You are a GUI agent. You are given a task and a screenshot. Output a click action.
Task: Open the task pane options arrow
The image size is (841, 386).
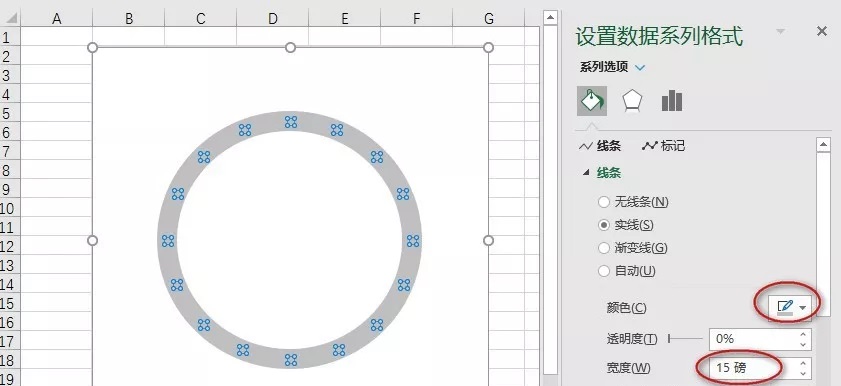(780, 32)
